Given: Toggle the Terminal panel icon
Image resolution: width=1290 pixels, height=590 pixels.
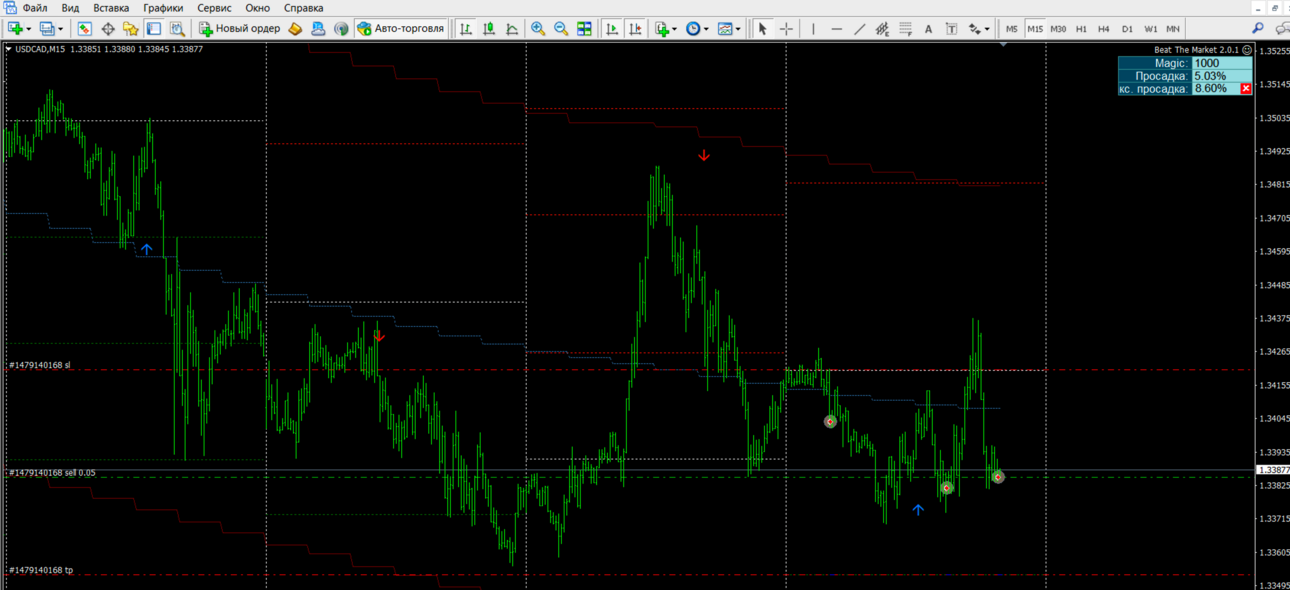Looking at the screenshot, I should click(154, 29).
